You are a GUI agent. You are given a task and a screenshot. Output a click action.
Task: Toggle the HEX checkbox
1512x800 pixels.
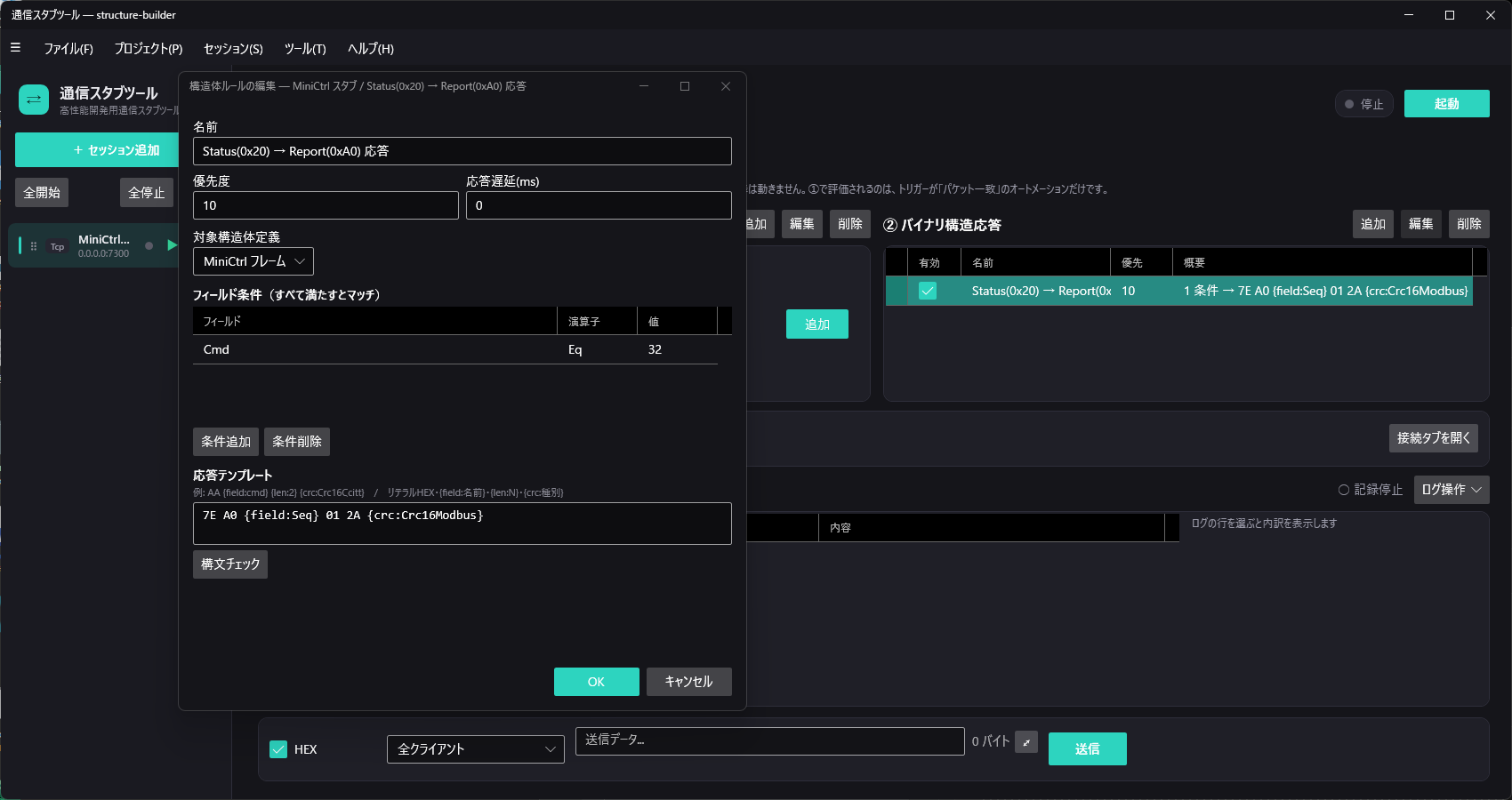[278, 749]
